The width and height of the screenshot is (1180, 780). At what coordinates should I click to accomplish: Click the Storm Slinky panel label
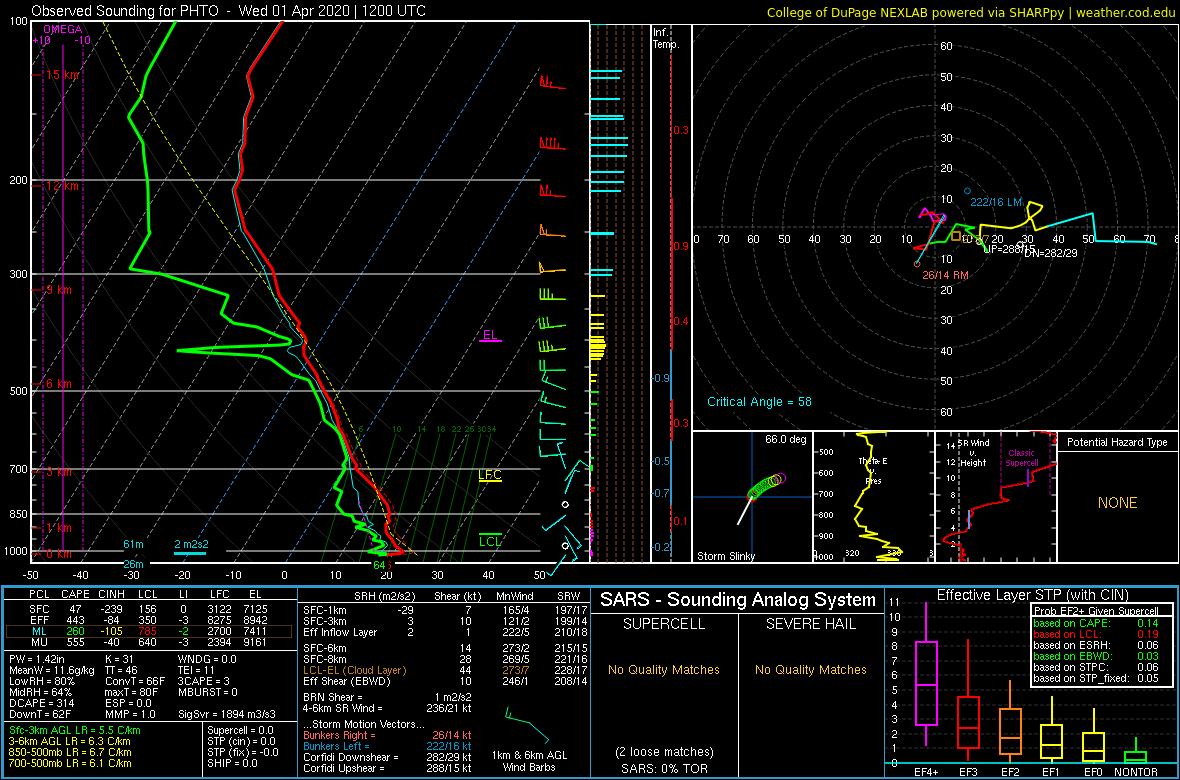point(725,556)
